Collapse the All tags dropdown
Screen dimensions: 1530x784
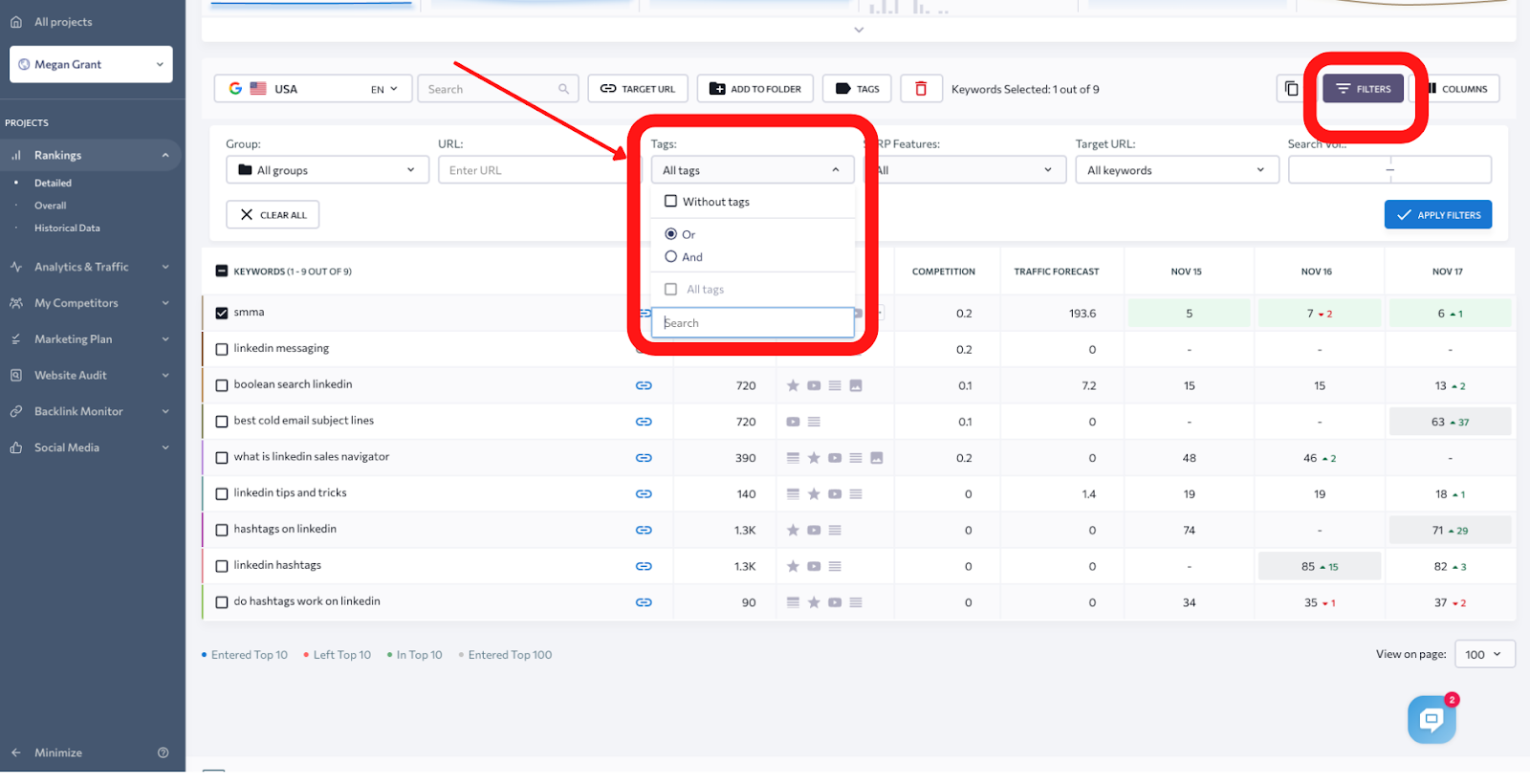tap(753, 170)
